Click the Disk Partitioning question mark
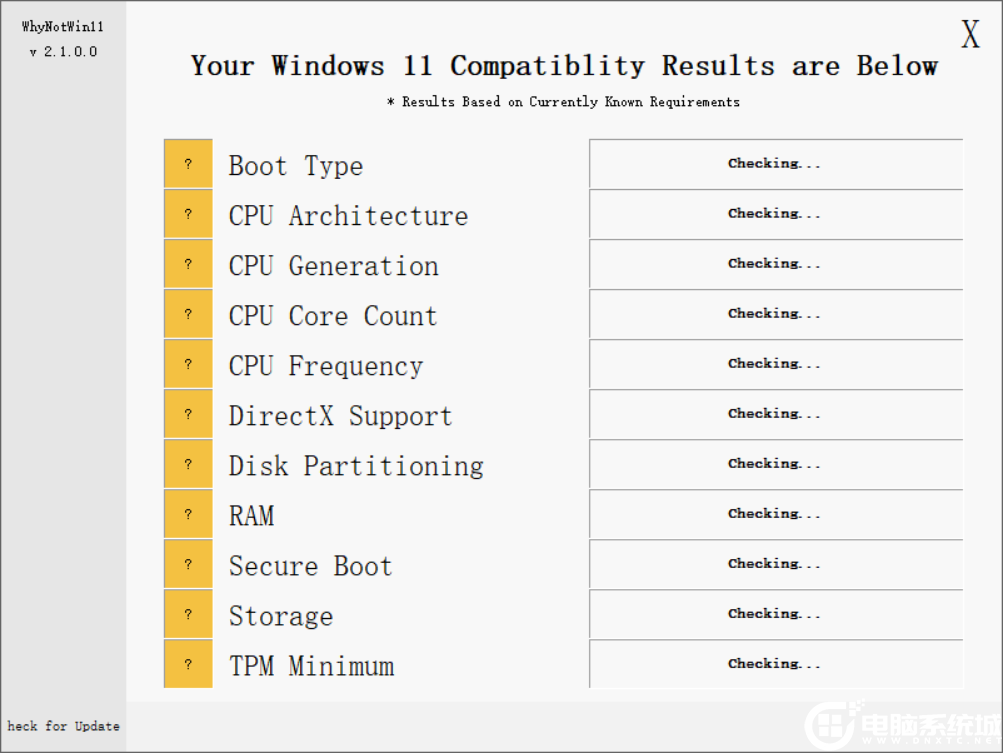 [x=188, y=463]
